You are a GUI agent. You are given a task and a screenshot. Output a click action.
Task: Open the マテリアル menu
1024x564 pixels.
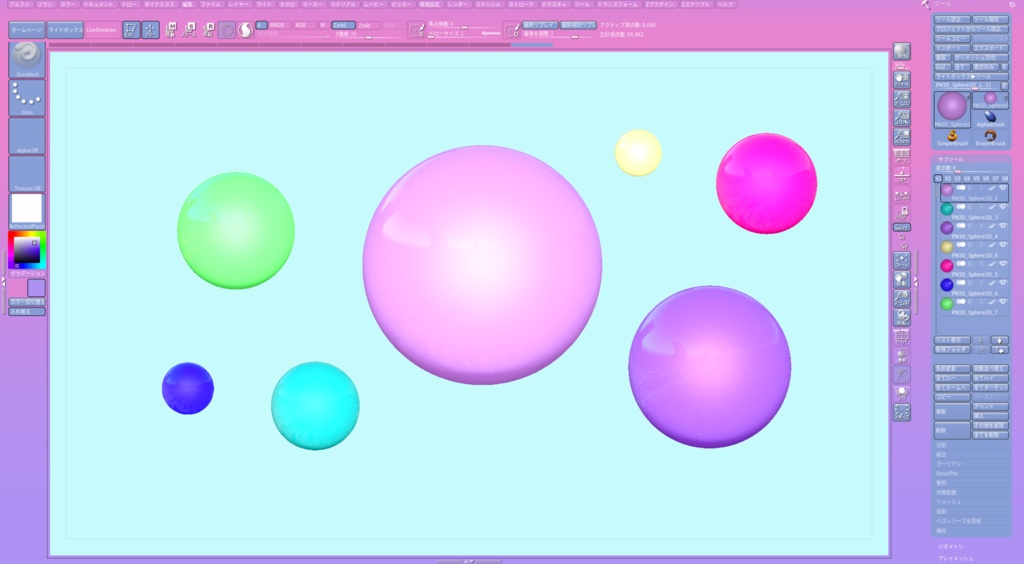343,4
